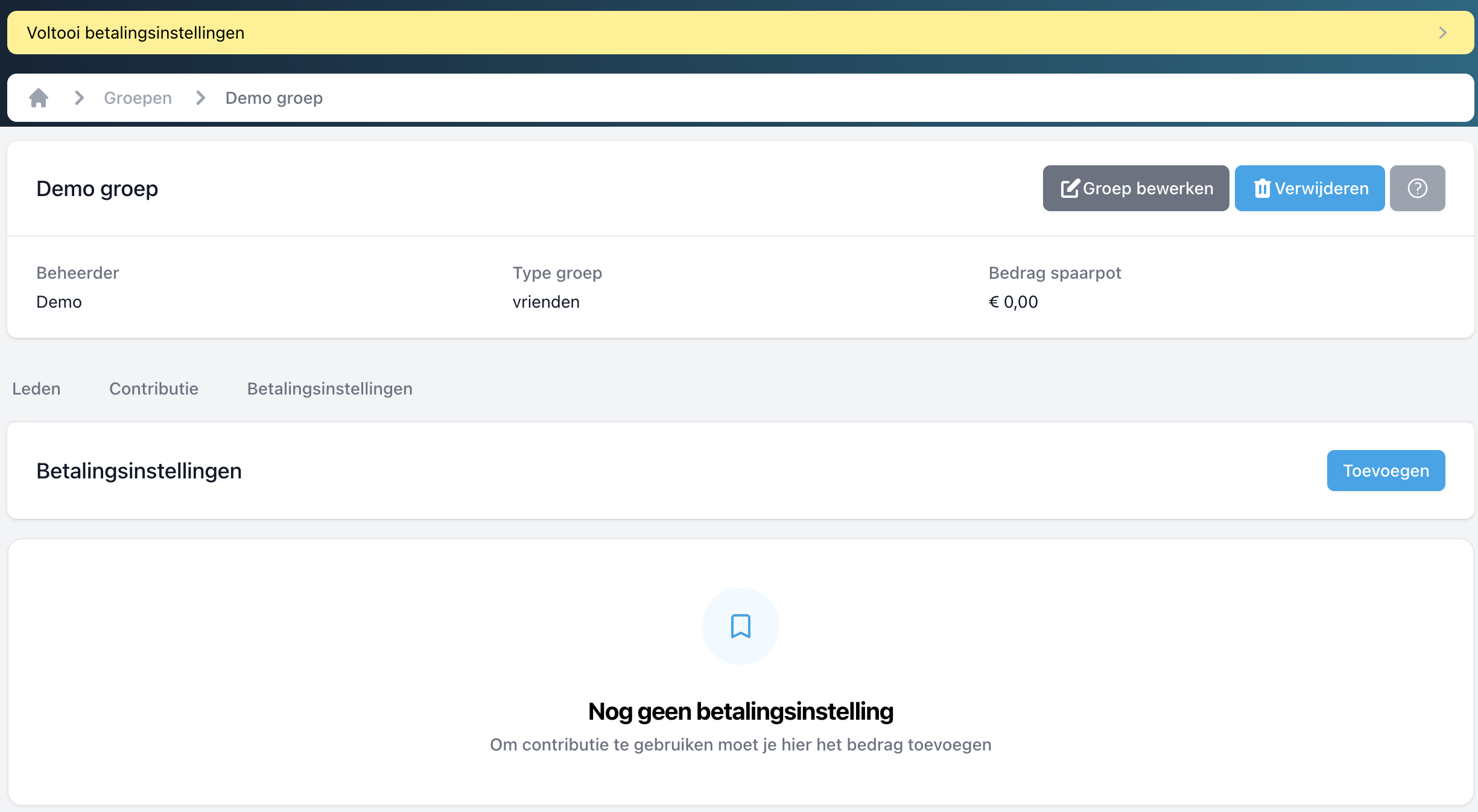
Task: Click the pencil edit icon
Action: click(1070, 188)
